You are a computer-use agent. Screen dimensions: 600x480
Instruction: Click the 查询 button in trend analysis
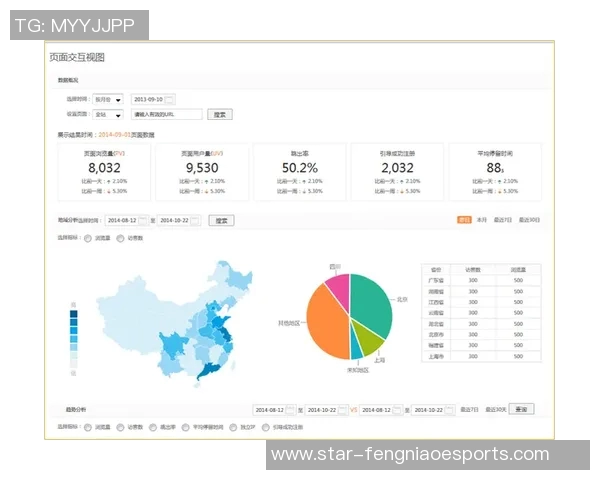point(521,409)
